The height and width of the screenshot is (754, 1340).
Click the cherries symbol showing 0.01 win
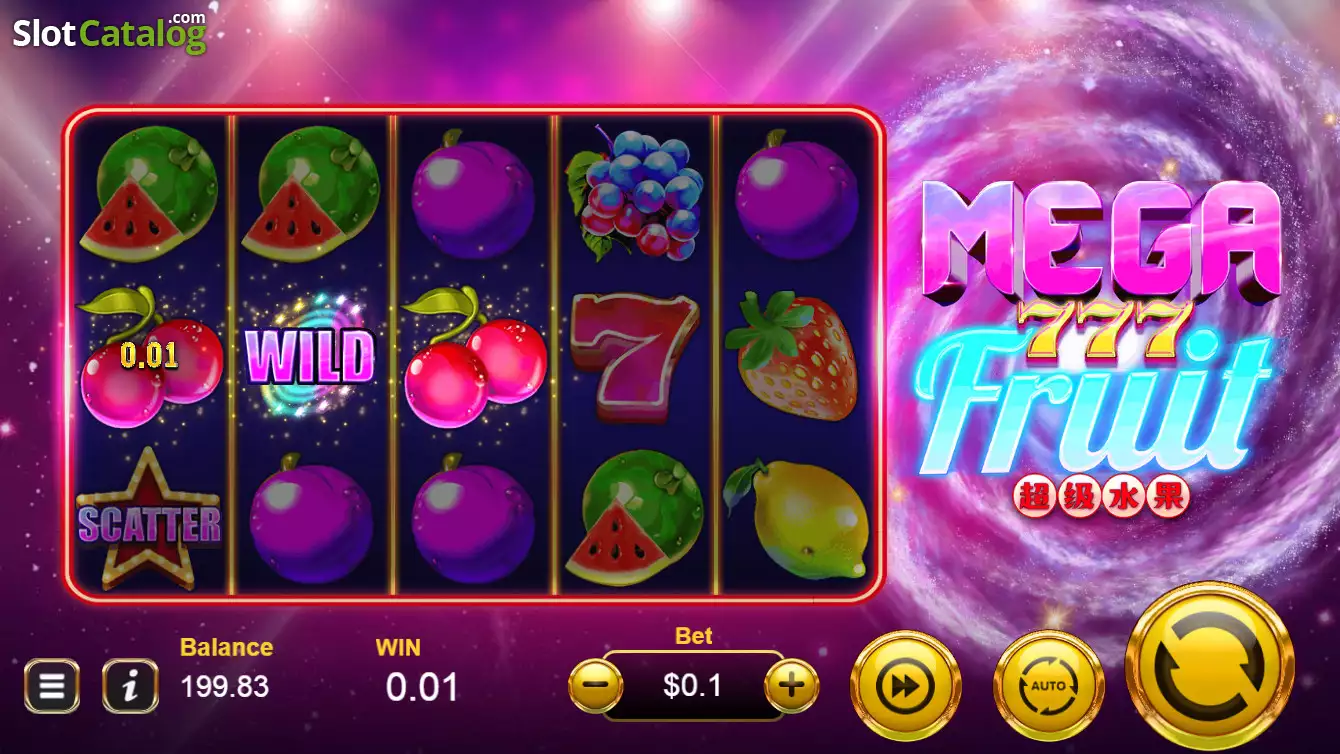click(150, 357)
